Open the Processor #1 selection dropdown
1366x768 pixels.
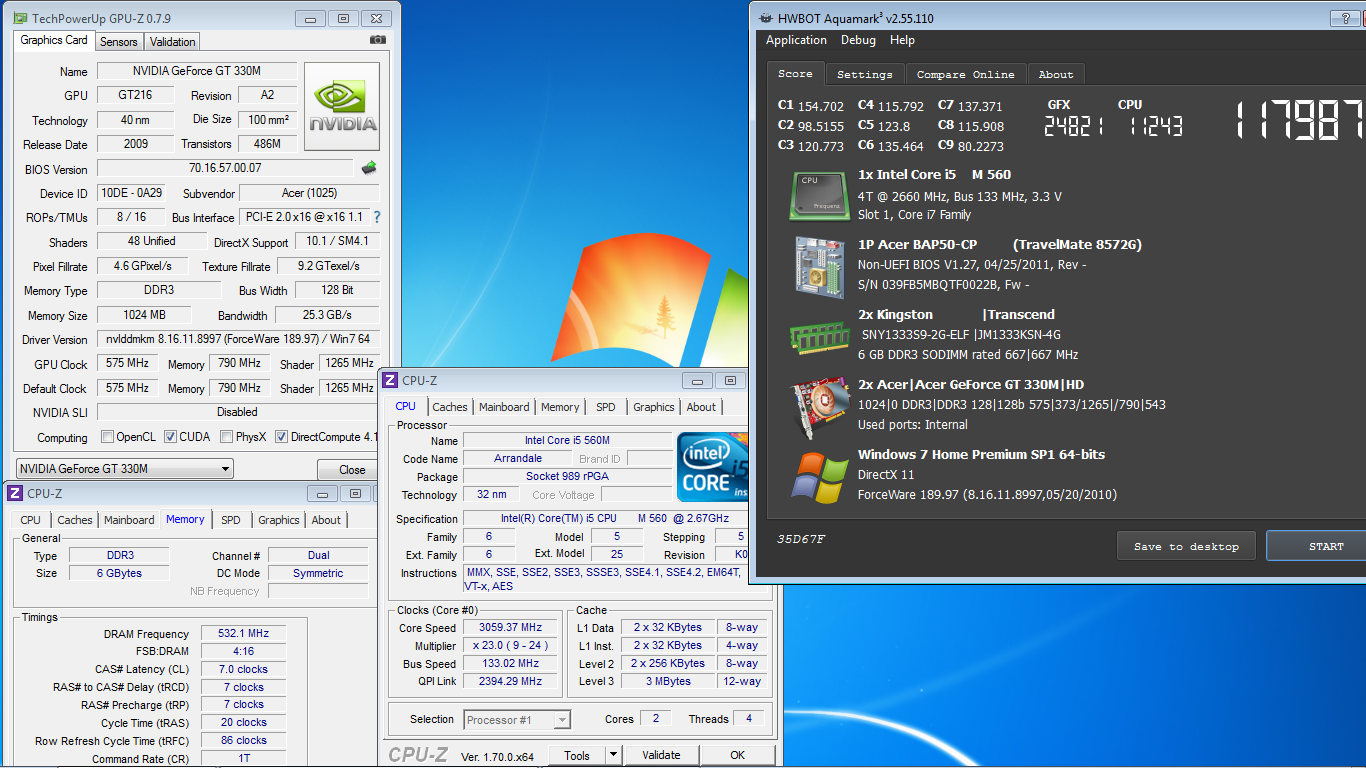(517, 719)
